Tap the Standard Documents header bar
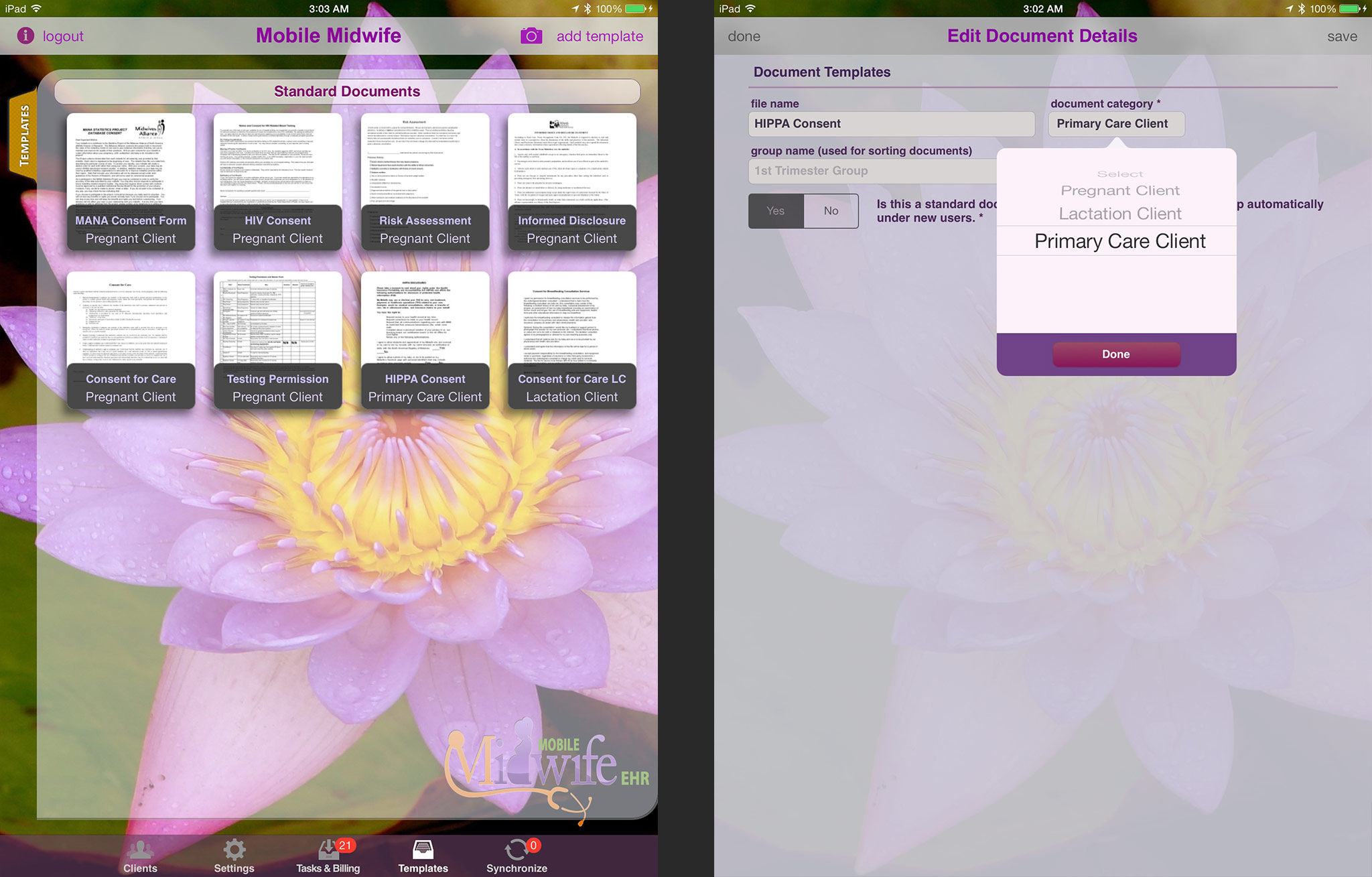This screenshot has height=877, width=1372. pos(347,91)
